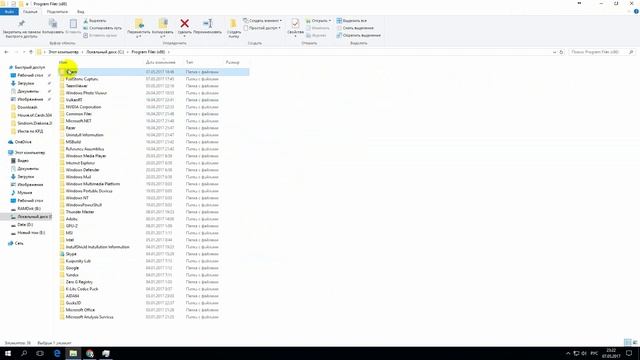Switch to Large icons view using status bar toggle
The height and width of the screenshot is (360, 640).
pos(635,342)
